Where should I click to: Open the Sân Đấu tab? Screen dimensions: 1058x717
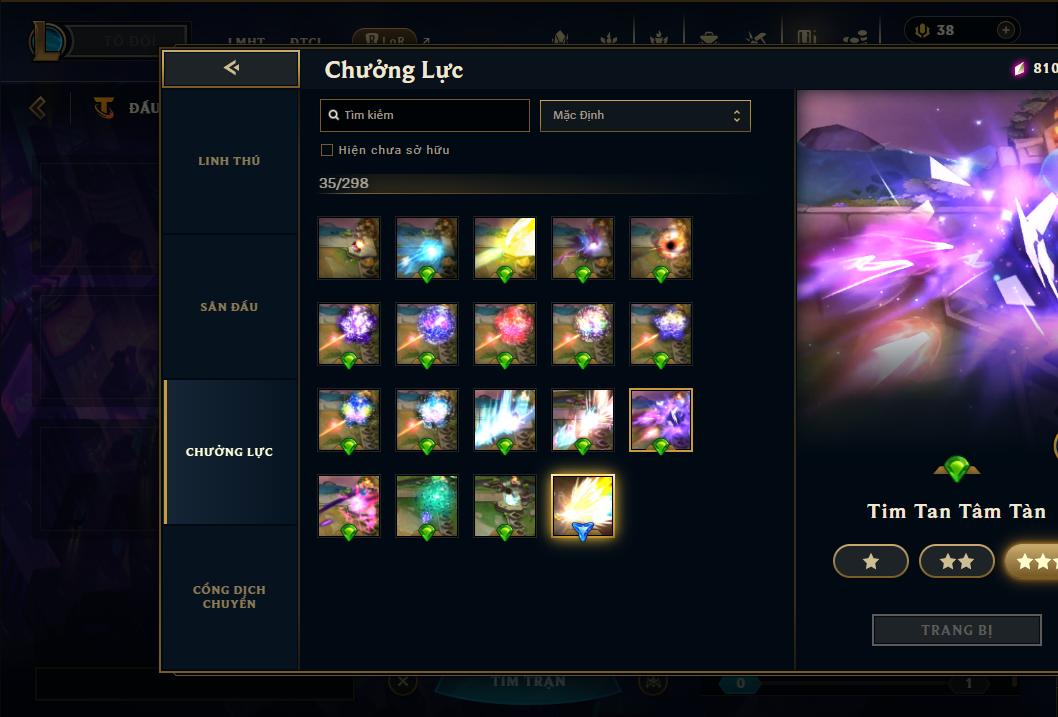pyautogui.click(x=229, y=307)
